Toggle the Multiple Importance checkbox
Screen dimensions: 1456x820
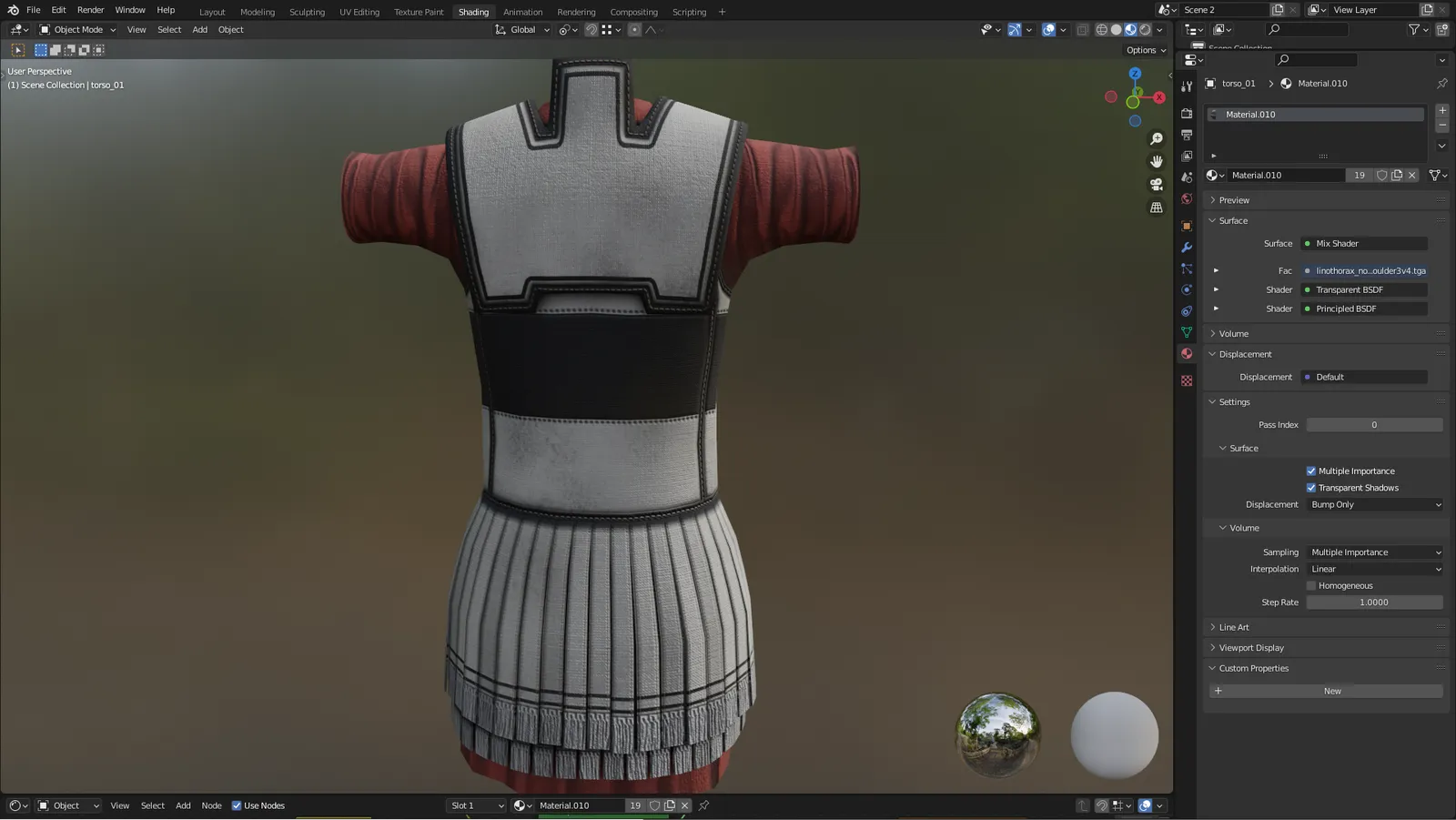click(1311, 471)
